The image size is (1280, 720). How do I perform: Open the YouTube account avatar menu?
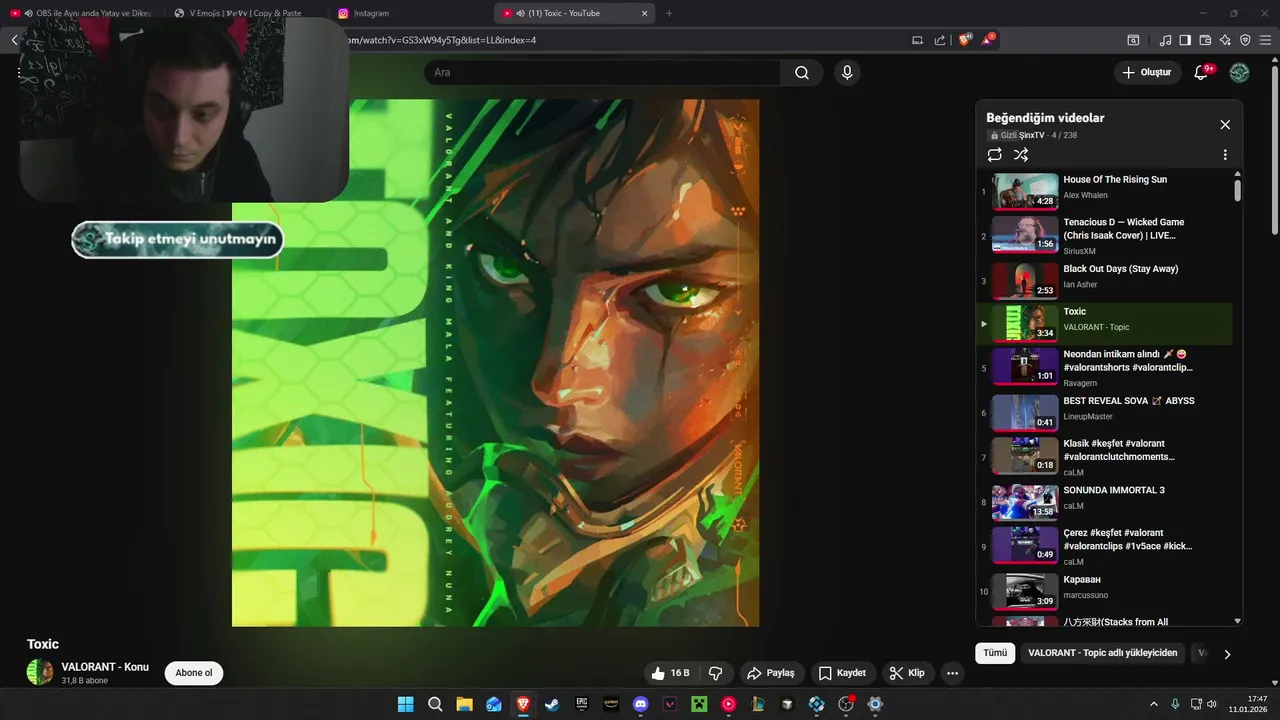click(1239, 72)
